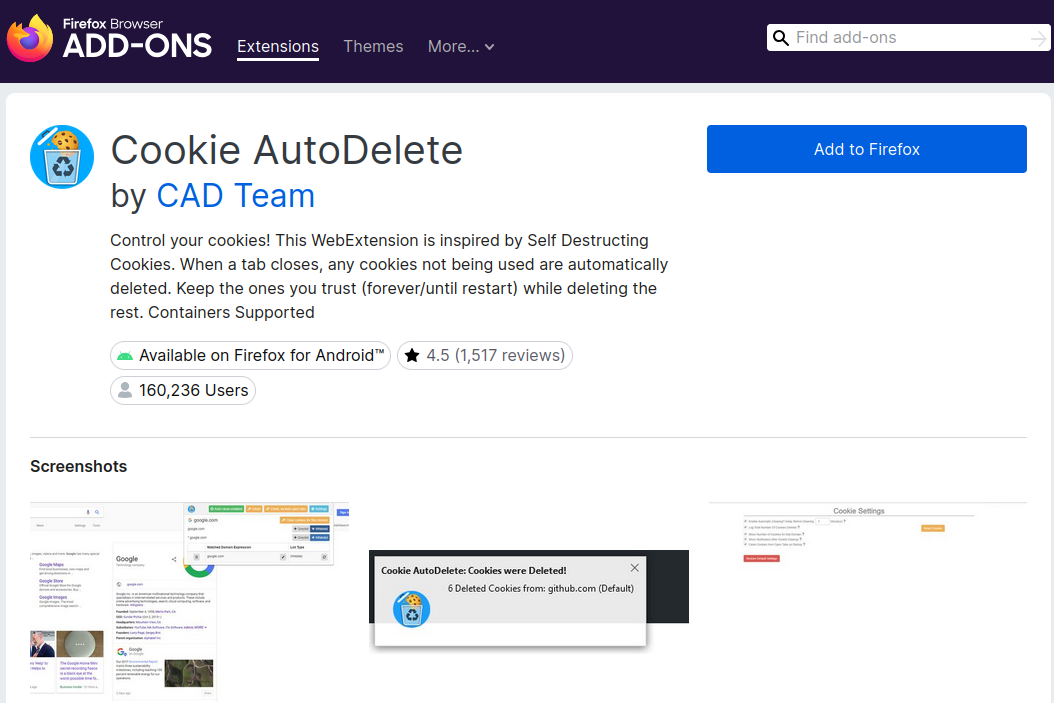This screenshot has height=703, width=1054.
Task: Click Available on Firefox for Android badge
Action: pyautogui.click(x=251, y=356)
